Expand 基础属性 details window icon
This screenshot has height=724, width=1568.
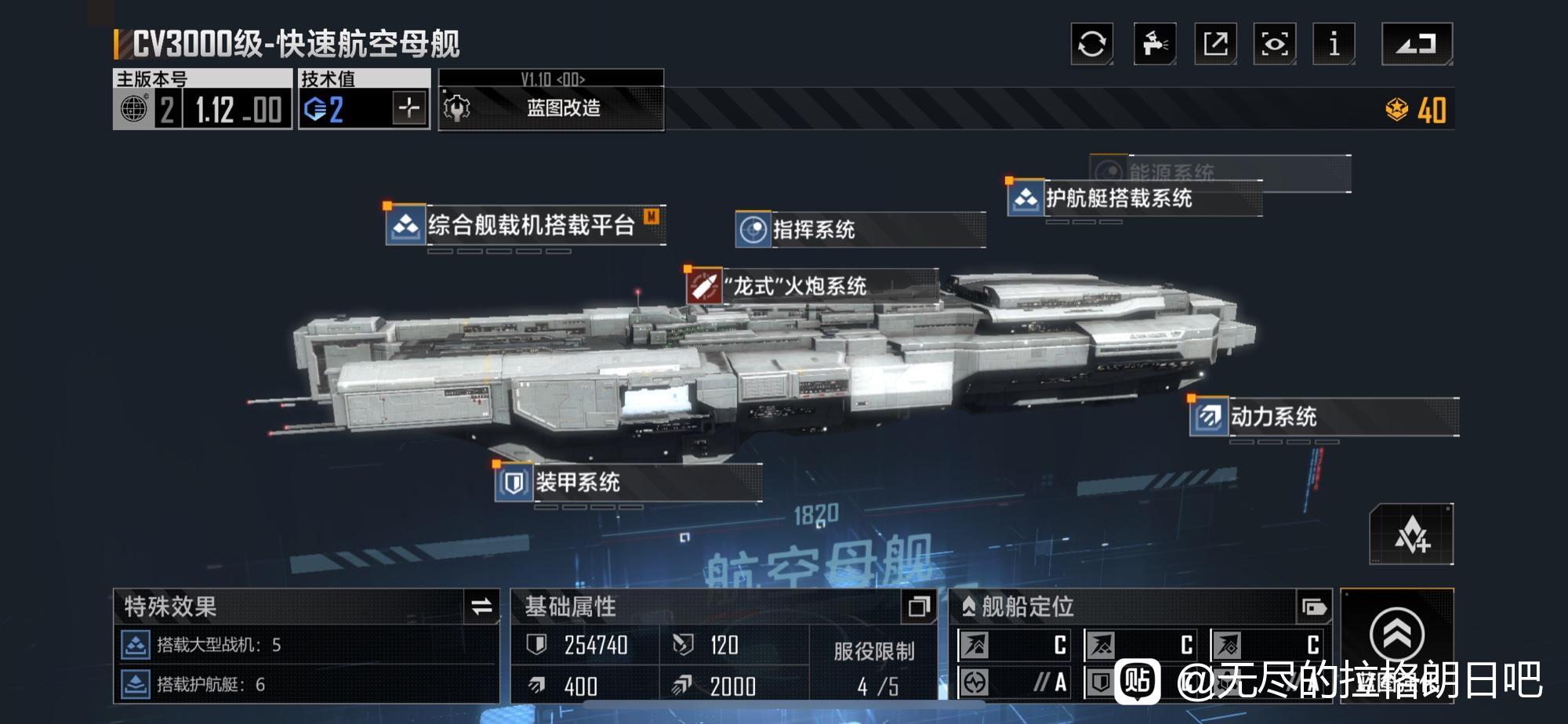pyautogui.click(x=919, y=606)
